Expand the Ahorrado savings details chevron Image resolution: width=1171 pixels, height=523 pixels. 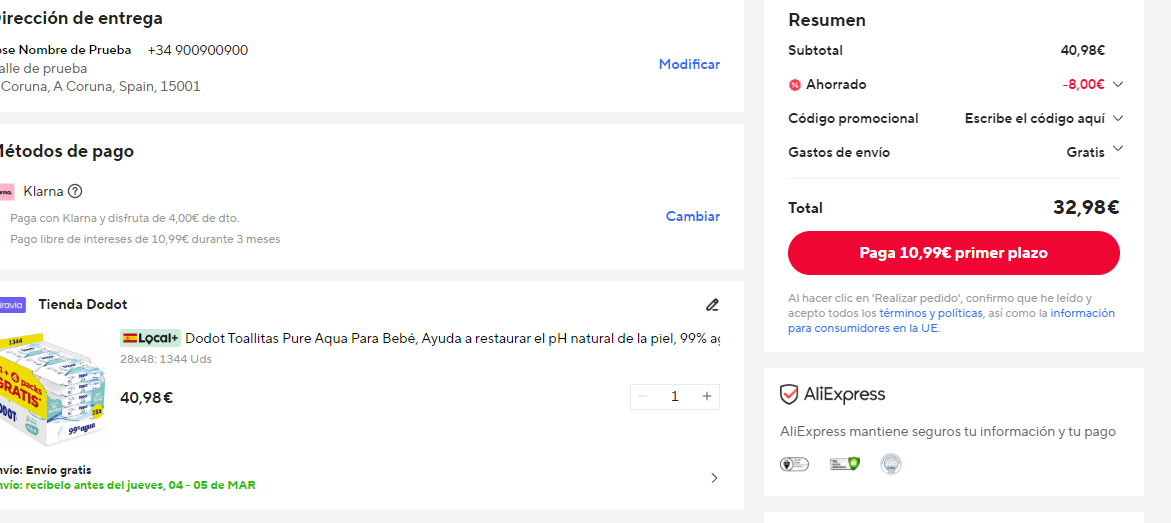click(x=1117, y=84)
